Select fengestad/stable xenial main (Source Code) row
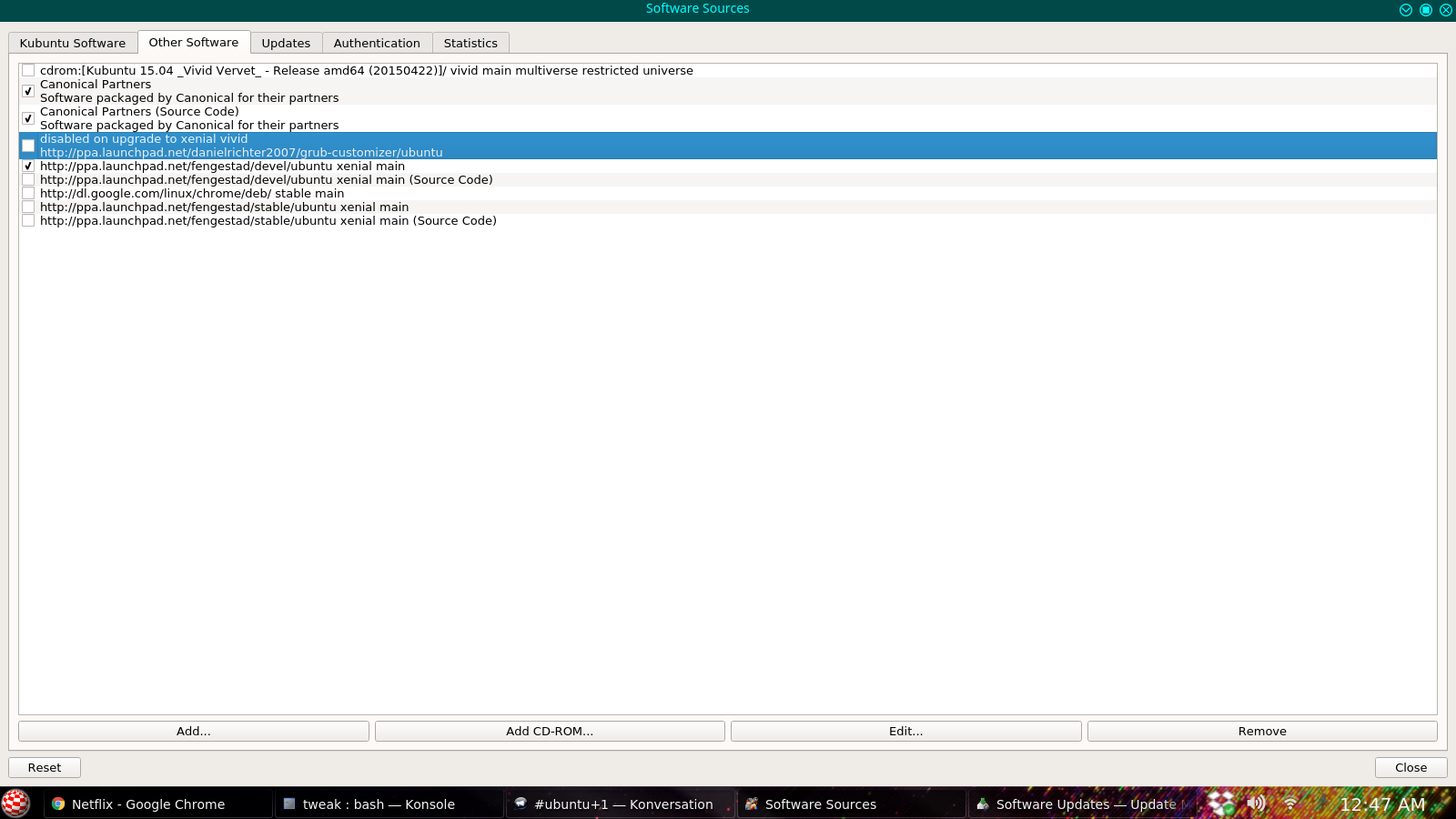1456x819 pixels. coord(728,220)
